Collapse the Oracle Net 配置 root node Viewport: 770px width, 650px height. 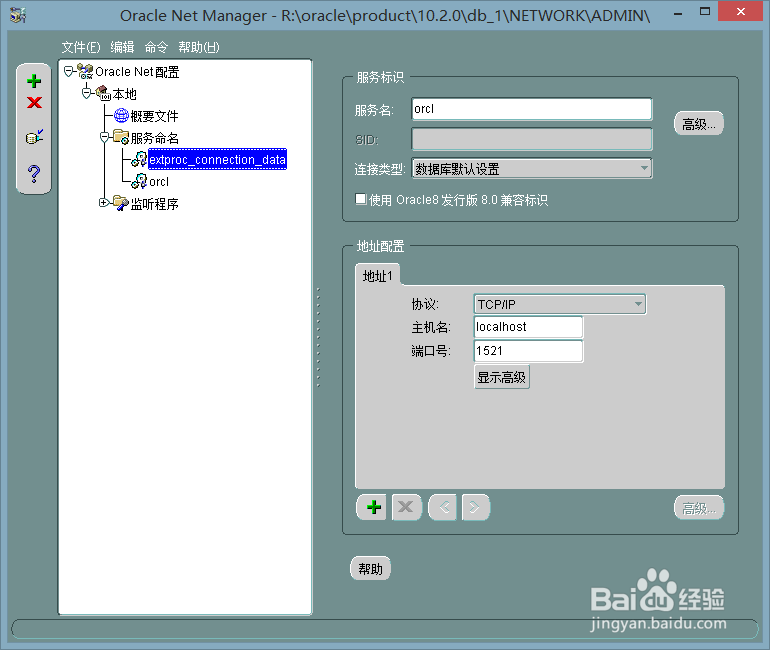click(69, 72)
